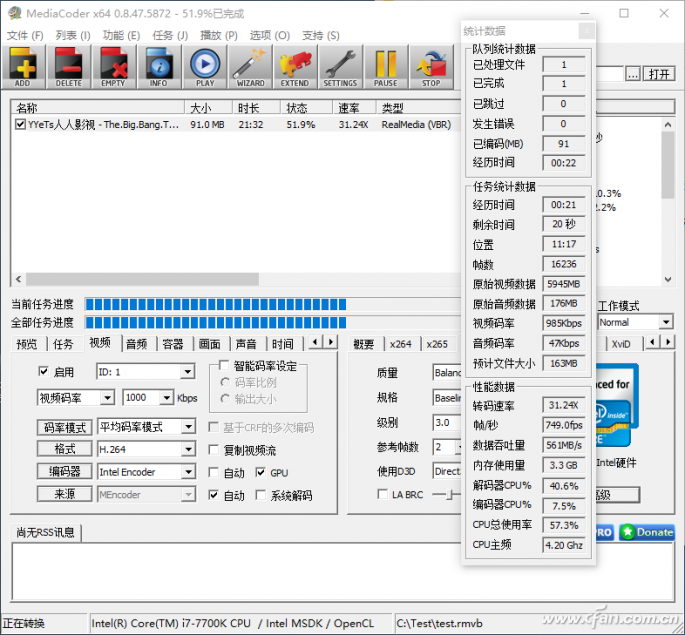Switch to the 预览 tab

27,344
